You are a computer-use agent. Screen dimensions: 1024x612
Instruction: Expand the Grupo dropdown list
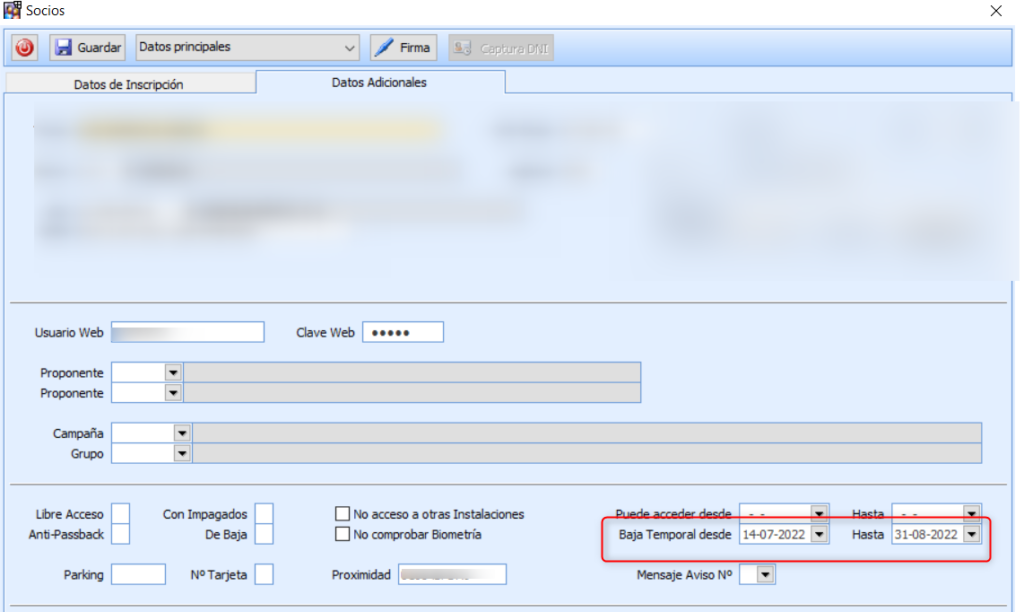(x=181, y=453)
